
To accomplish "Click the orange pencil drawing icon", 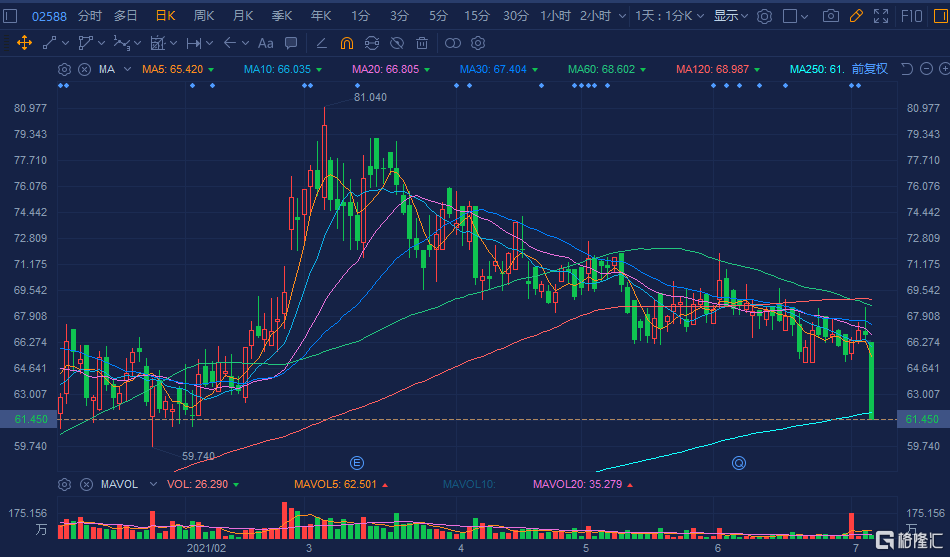I will [x=855, y=16].
